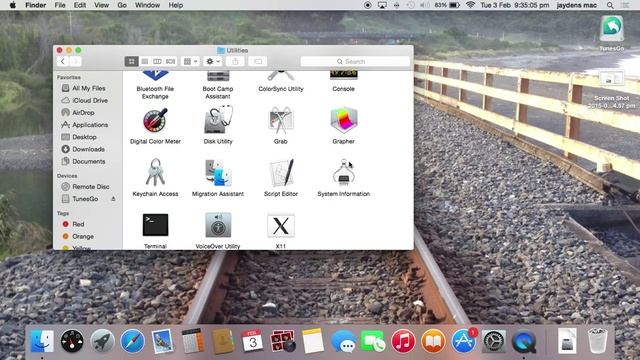Open Safari from the Dock
Image resolution: width=640 pixels, height=360 pixels.
(x=132, y=341)
